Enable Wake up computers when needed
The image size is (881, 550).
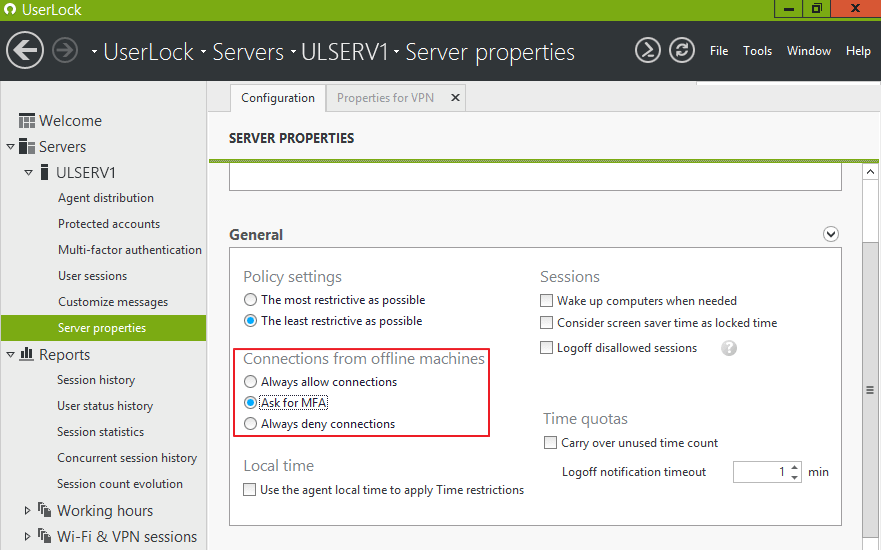(546, 301)
